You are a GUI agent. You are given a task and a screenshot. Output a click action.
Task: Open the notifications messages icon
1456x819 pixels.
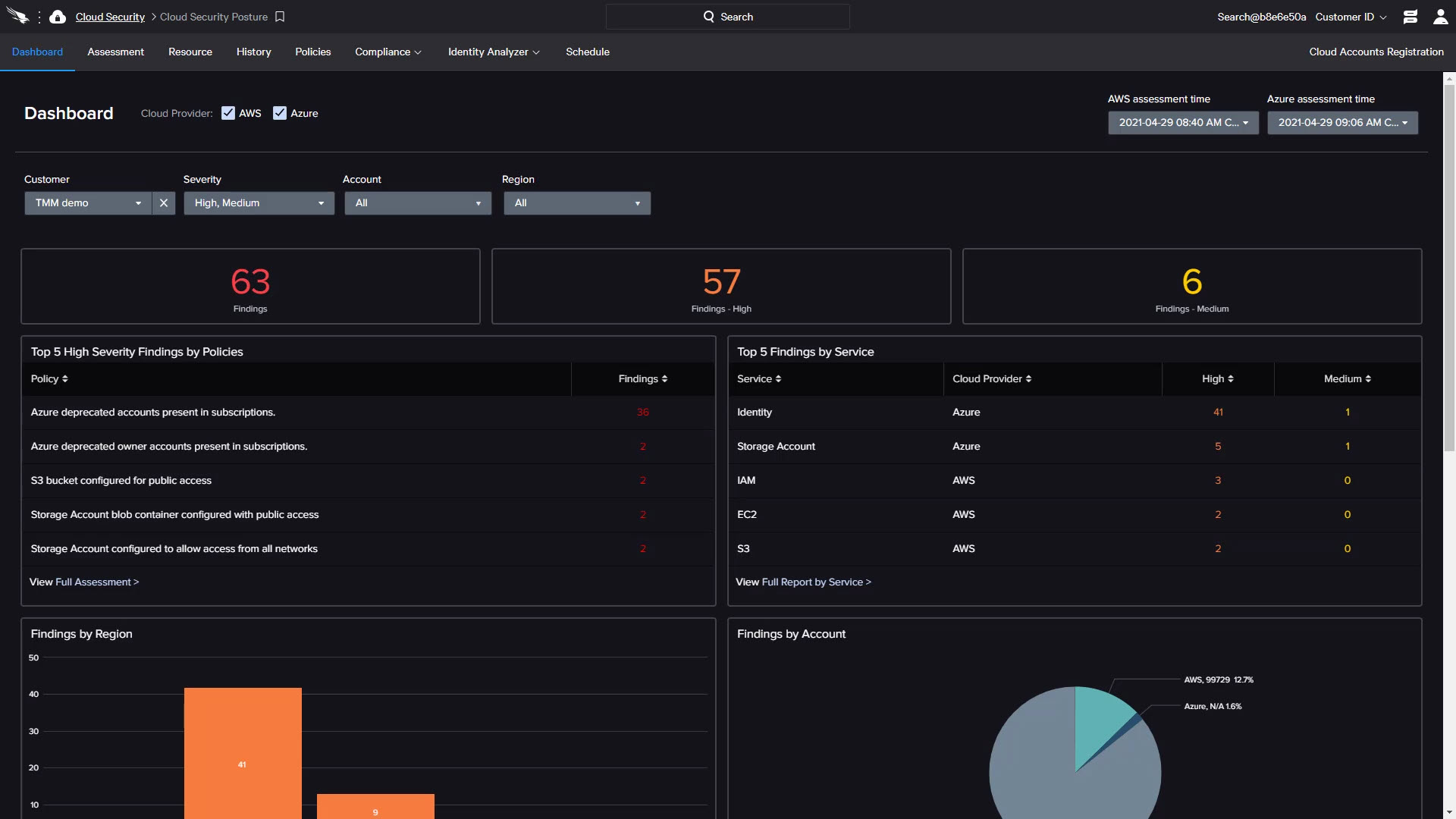[x=1410, y=17]
